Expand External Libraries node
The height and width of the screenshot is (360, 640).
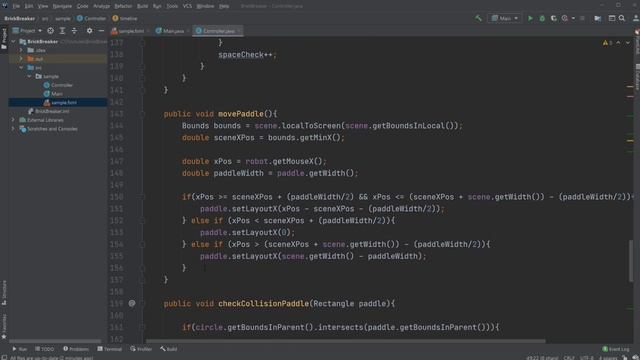click(x=13, y=120)
